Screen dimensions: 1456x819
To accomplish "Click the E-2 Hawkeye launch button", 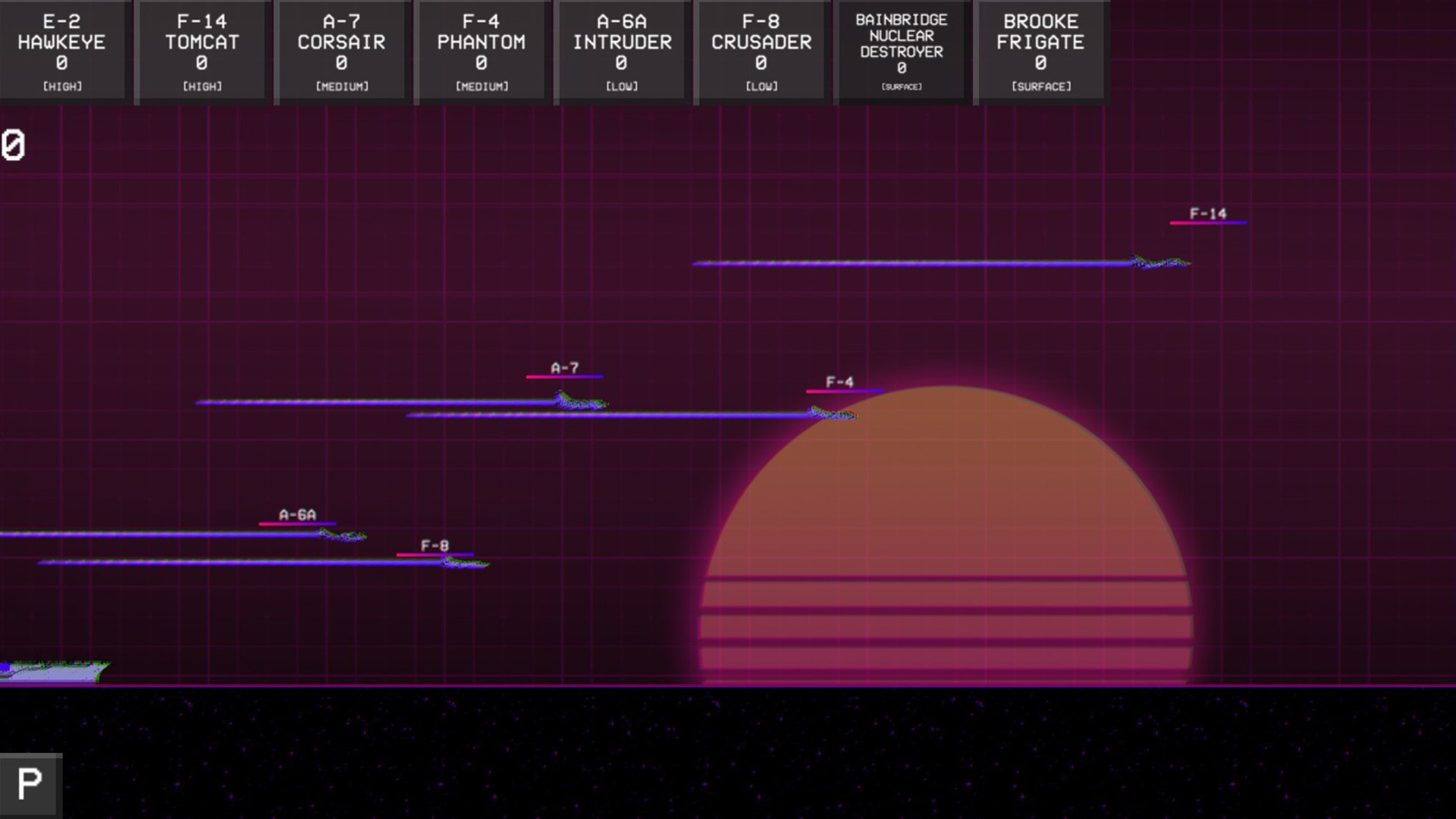I will pyautogui.click(x=62, y=52).
